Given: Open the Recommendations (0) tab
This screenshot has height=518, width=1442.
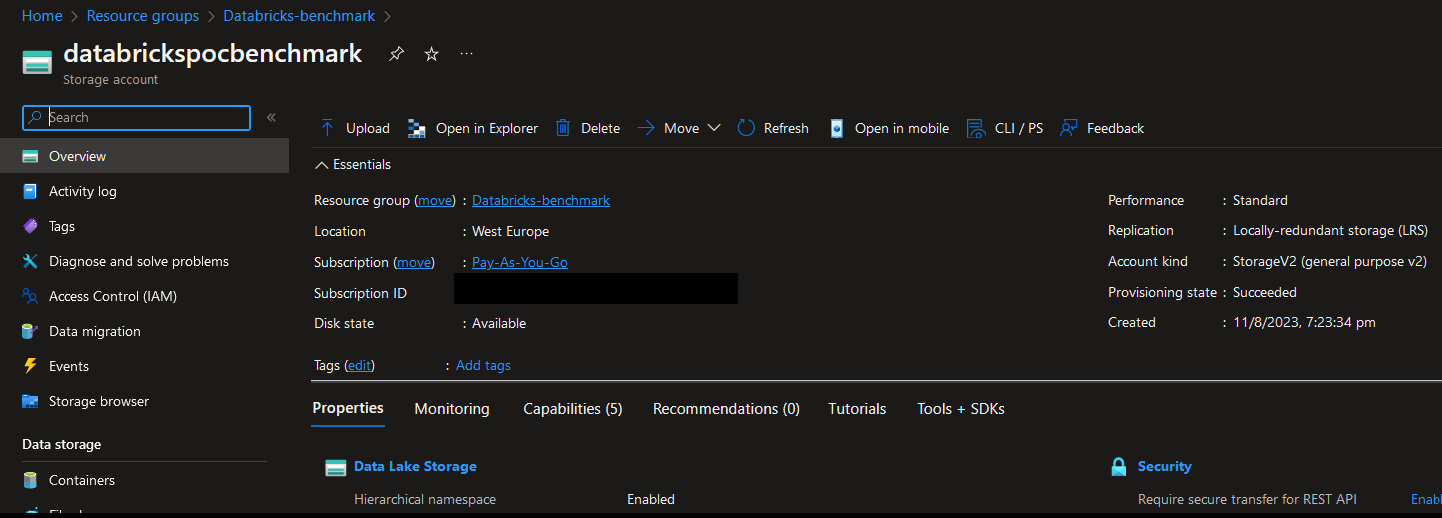Looking at the screenshot, I should pyautogui.click(x=726, y=409).
